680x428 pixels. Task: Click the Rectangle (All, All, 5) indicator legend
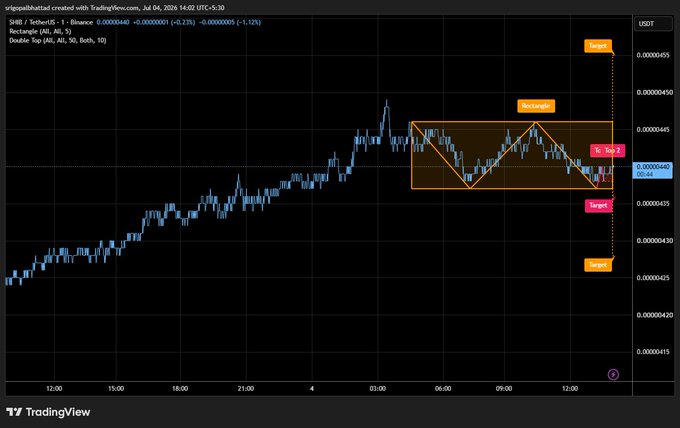[40, 31]
